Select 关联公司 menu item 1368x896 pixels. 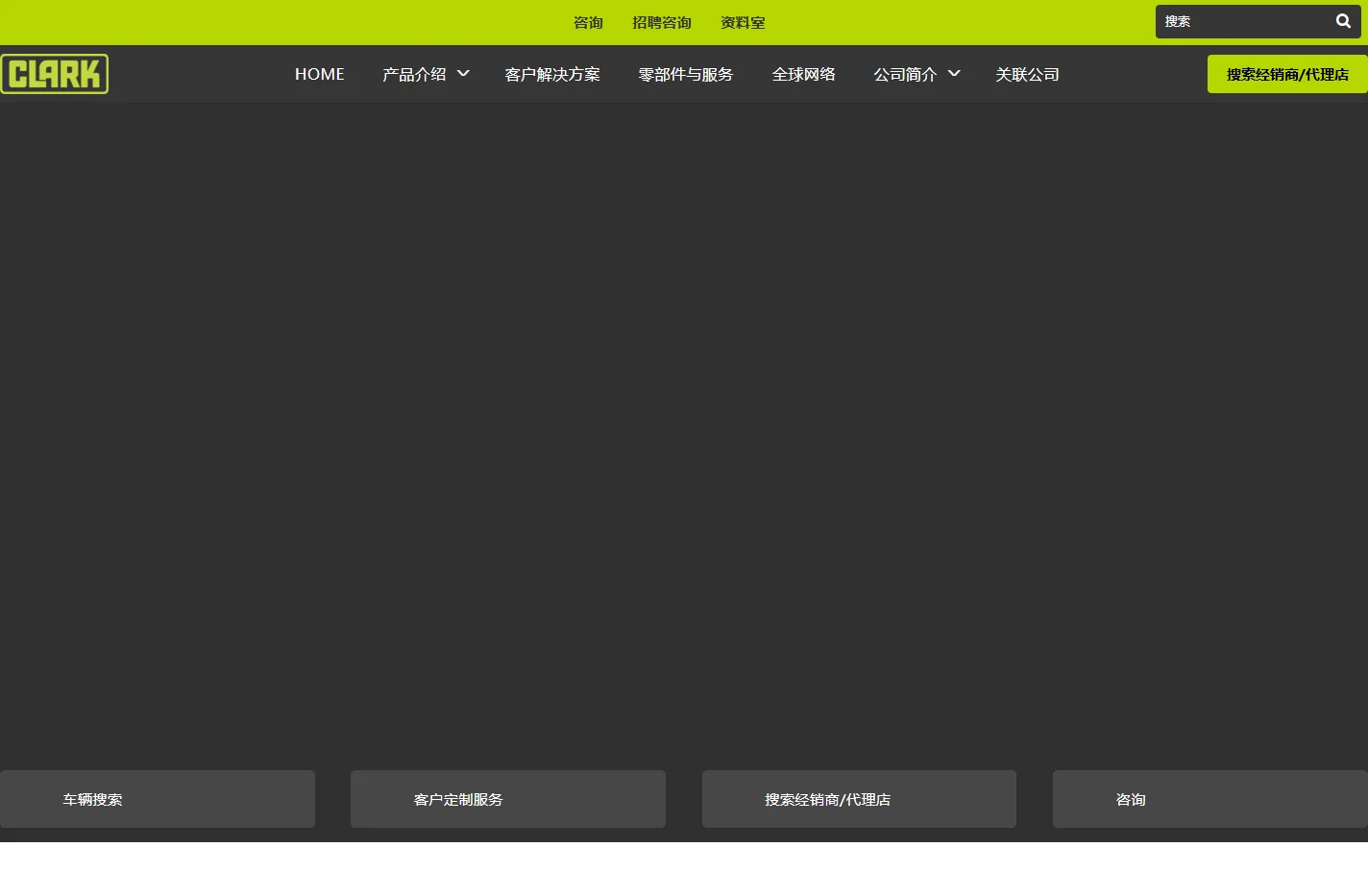coord(1028,74)
